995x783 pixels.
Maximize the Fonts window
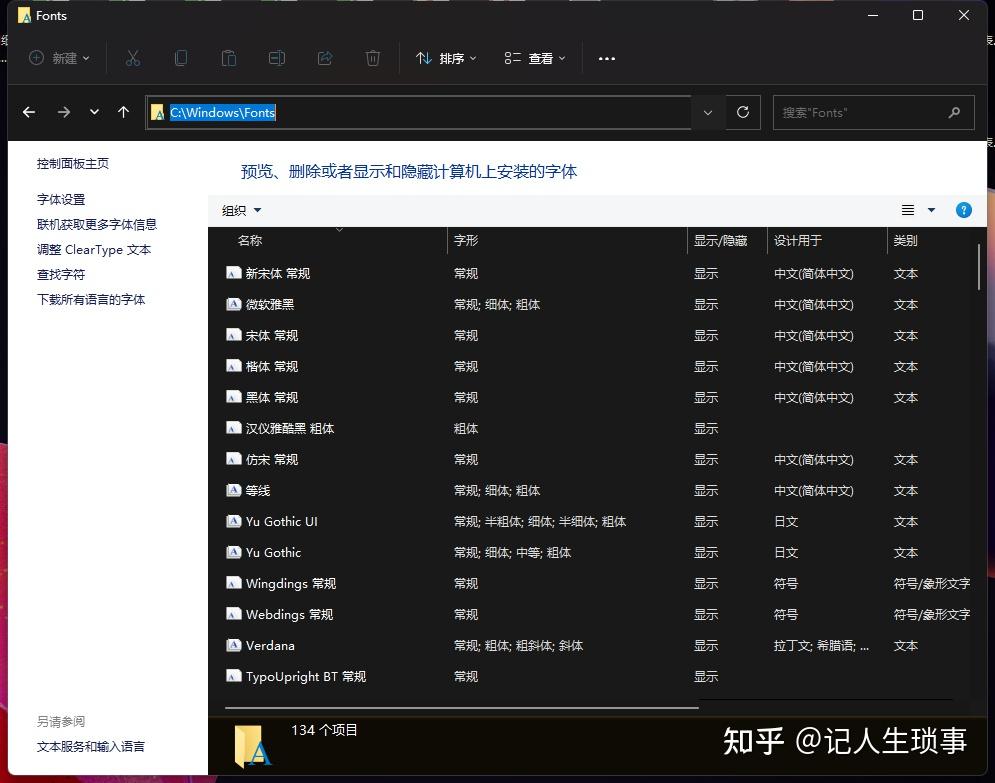(x=918, y=15)
